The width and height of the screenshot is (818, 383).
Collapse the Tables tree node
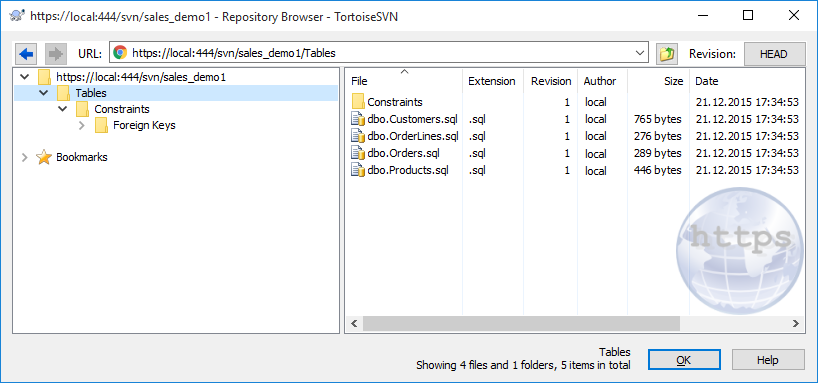[43, 93]
